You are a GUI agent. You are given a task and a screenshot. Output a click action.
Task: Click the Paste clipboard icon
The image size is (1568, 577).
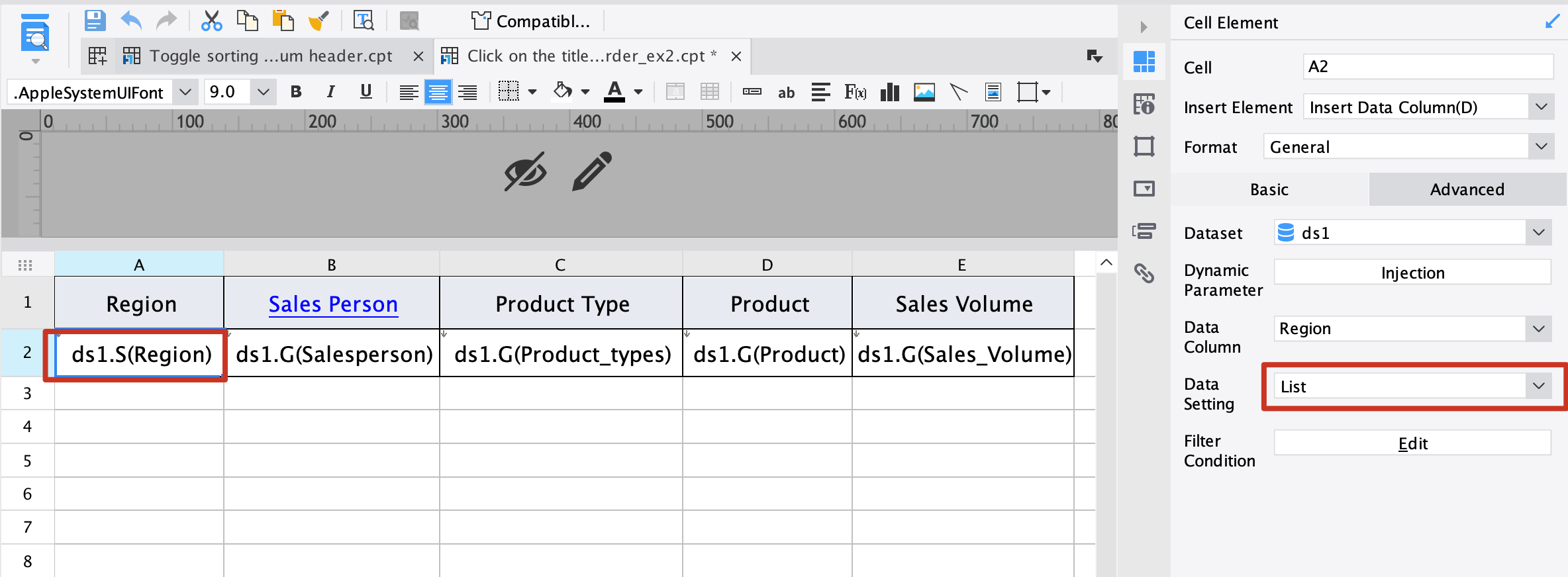(x=283, y=21)
